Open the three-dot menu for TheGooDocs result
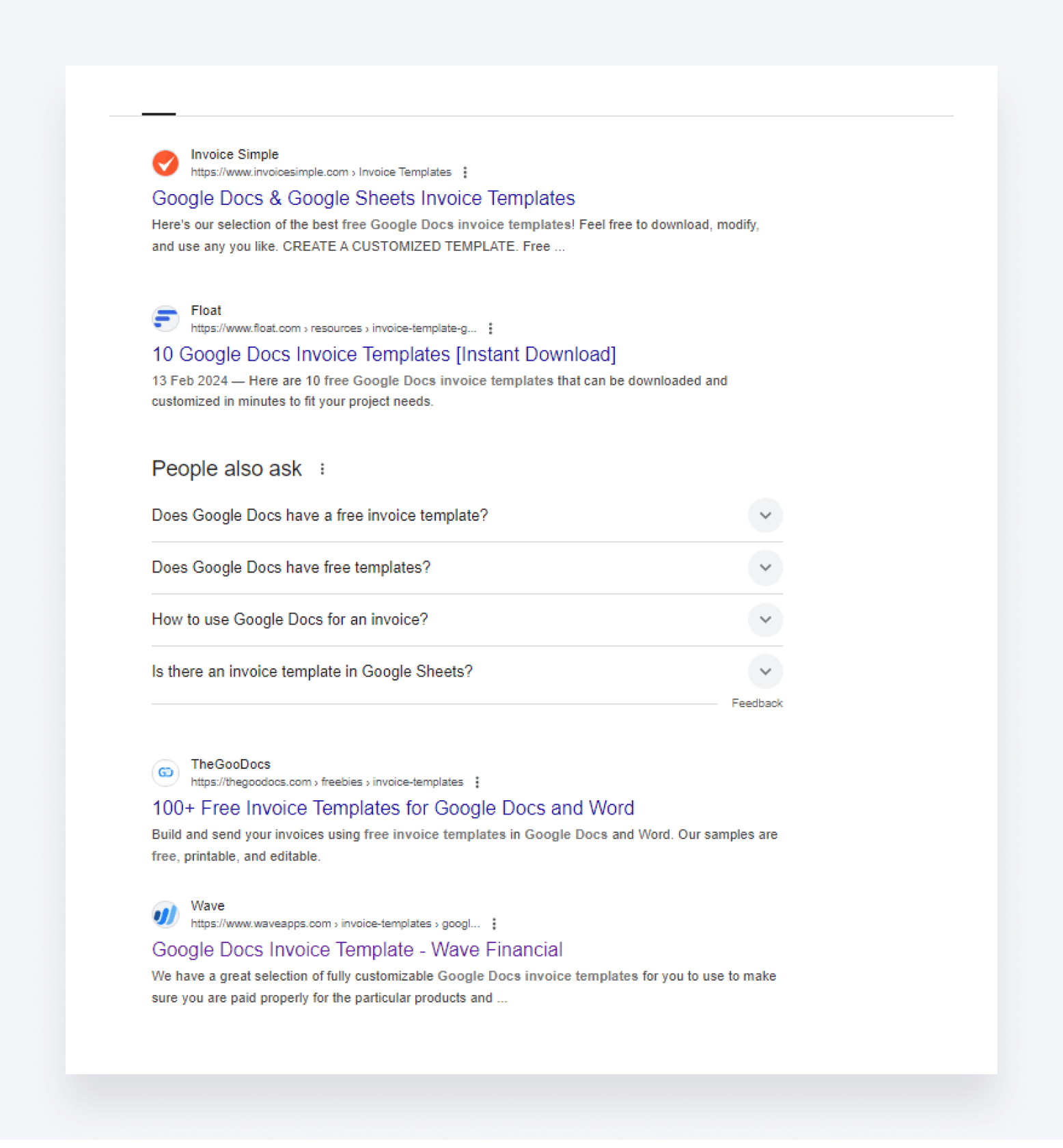1063x1148 pixels. (478, 782)
